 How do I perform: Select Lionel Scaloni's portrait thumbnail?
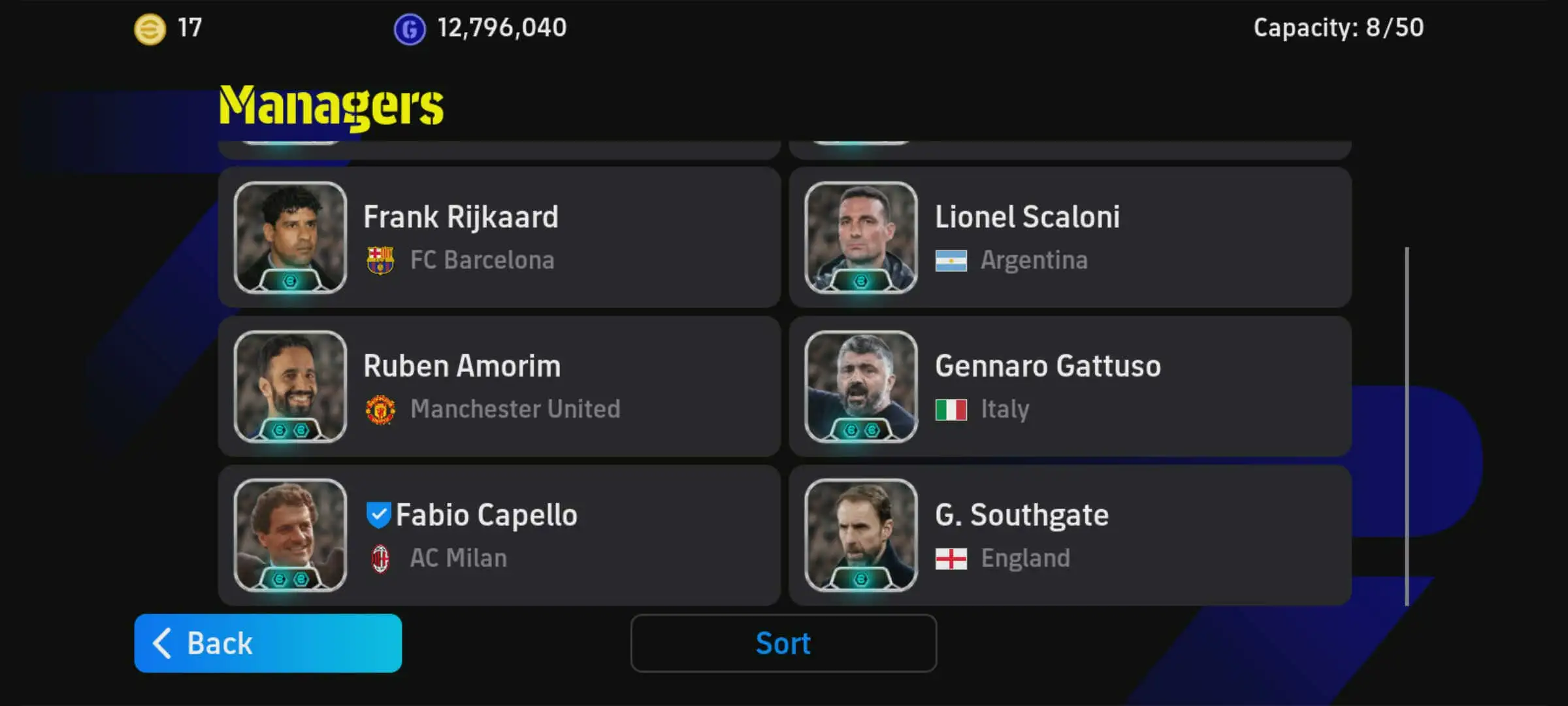(x=861, y=237)
